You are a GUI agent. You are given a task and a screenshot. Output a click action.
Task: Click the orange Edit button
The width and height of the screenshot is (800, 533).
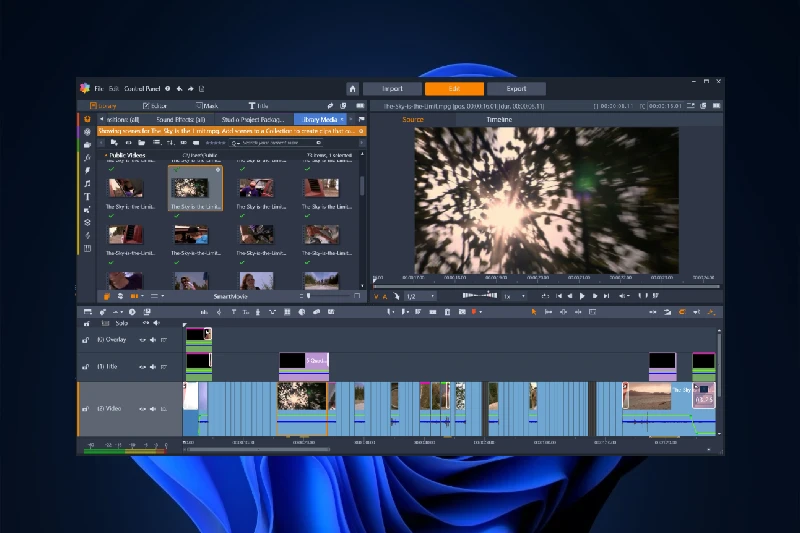tap(454, 89)
